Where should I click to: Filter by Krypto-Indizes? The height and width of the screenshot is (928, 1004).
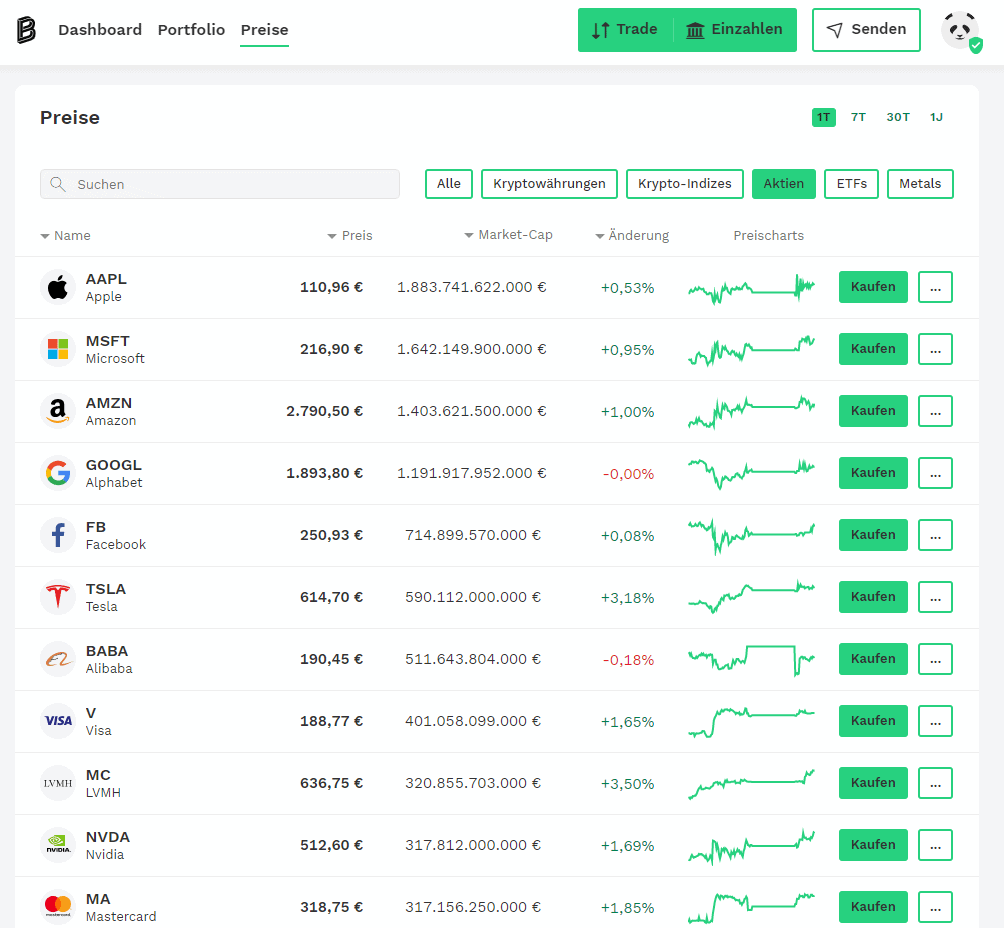[684, 184]
